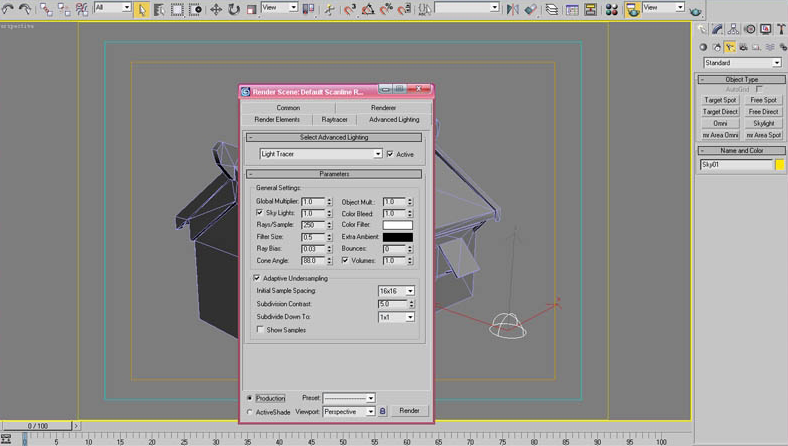This screenshot has width=788, height=446.
Task: Choose the Rectangular Selection Region tool
Action: coord(177,10)
